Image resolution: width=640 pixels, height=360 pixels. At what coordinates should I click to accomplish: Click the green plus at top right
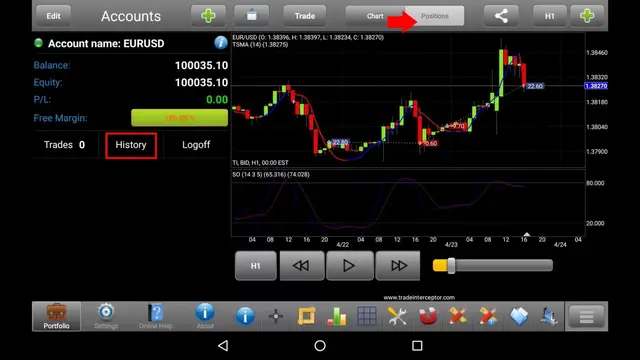tap(587, 16)
